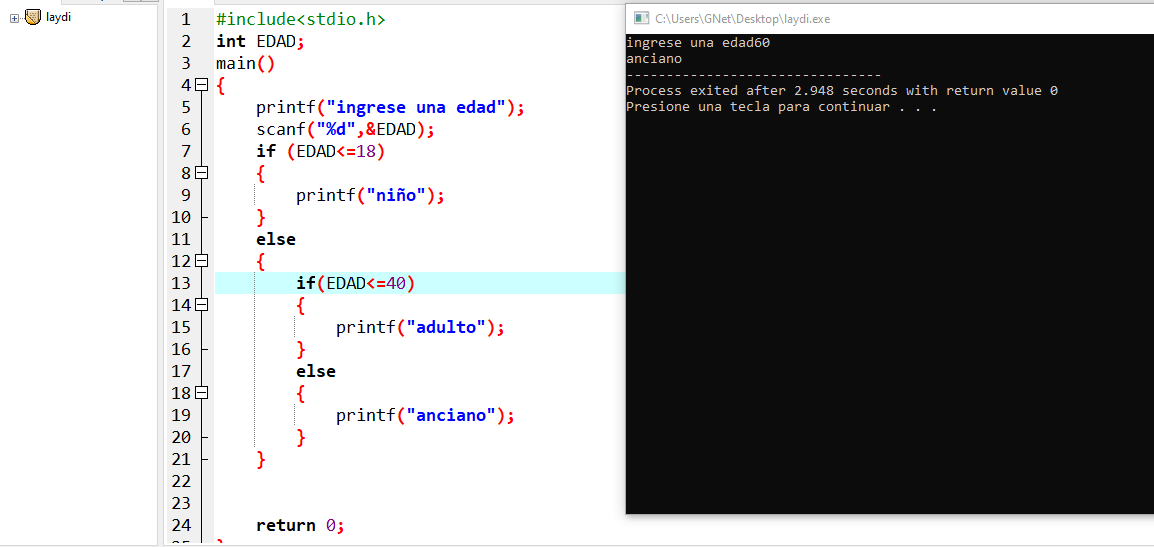Click line number 13 in the gutter

click(181, 283)
